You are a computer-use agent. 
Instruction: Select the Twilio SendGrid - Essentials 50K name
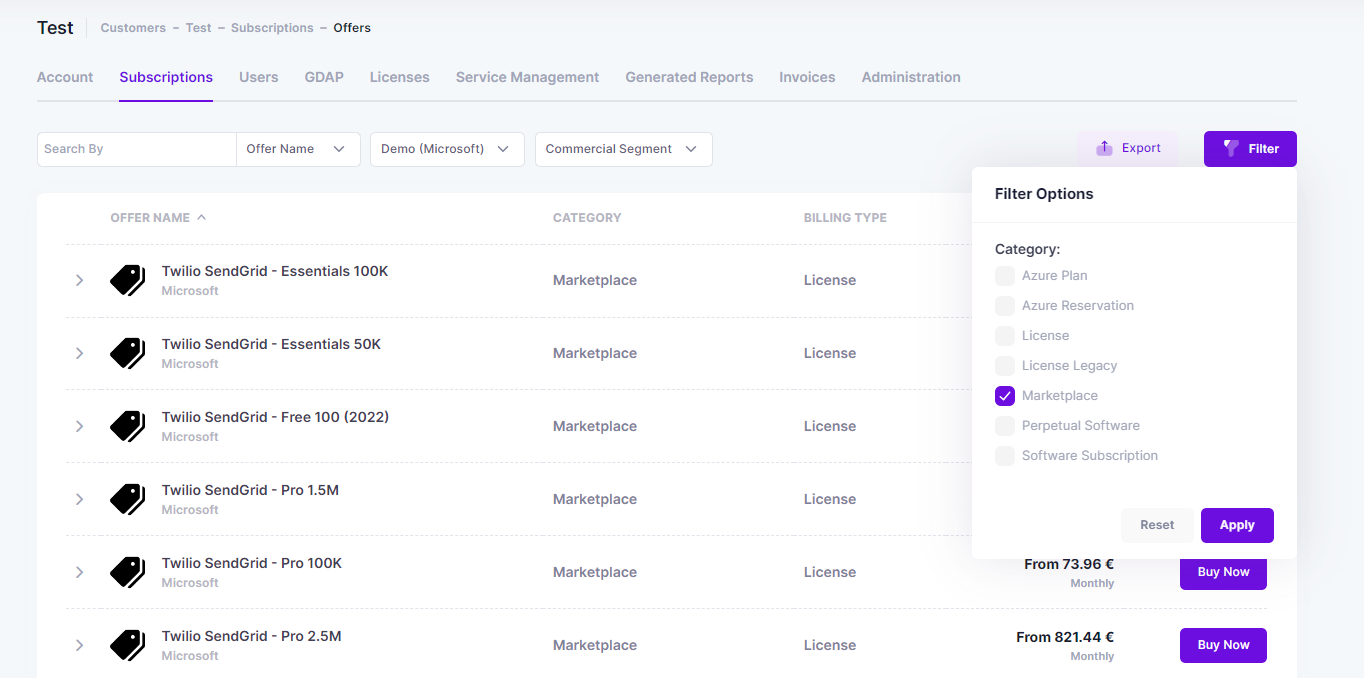271,344
